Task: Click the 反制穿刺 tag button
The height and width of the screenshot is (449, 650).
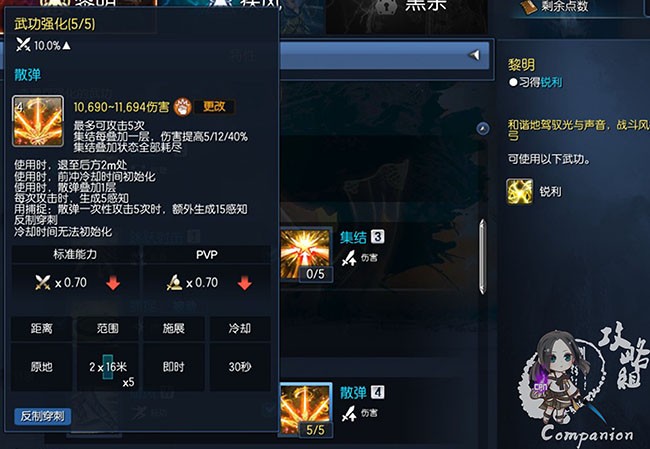Action: pyautogui.click(x=43, y=416)
